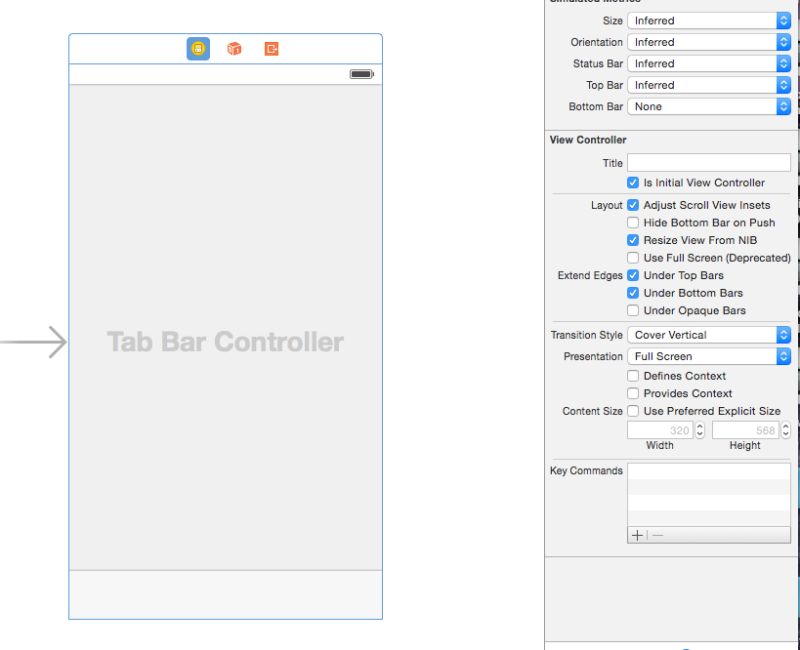The height and width of the screenshot is (650, 800).
Task: Open the Presentation dropdown showing Full Screen
Action: [x=709, y=356]
